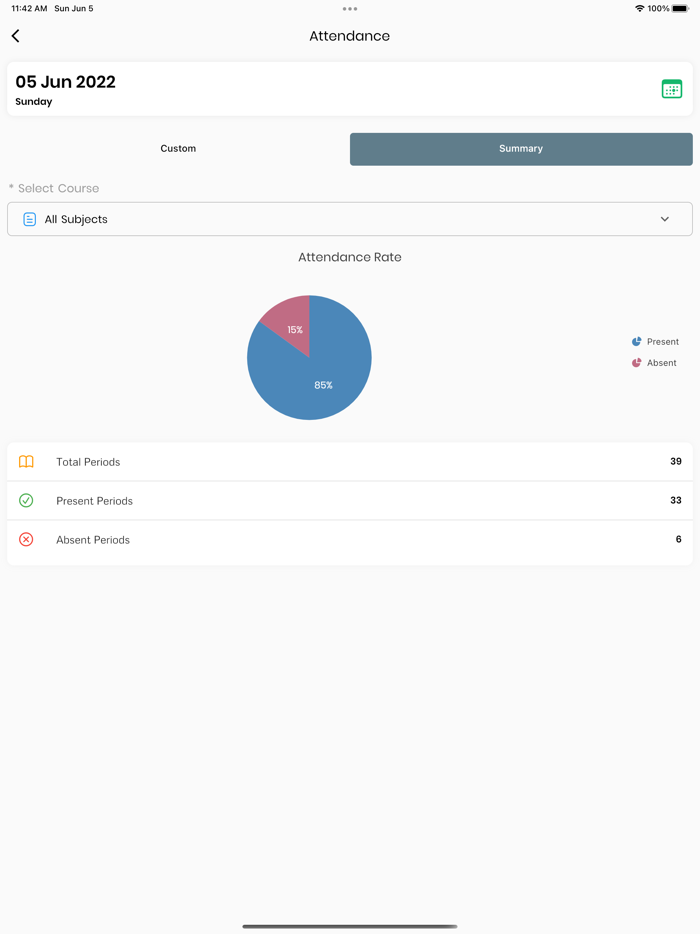The width and height of the screenshot is (700, 934).
Task: Expand the course dropdown chevron
Action: pyautogui.click(x=665, y=219)
